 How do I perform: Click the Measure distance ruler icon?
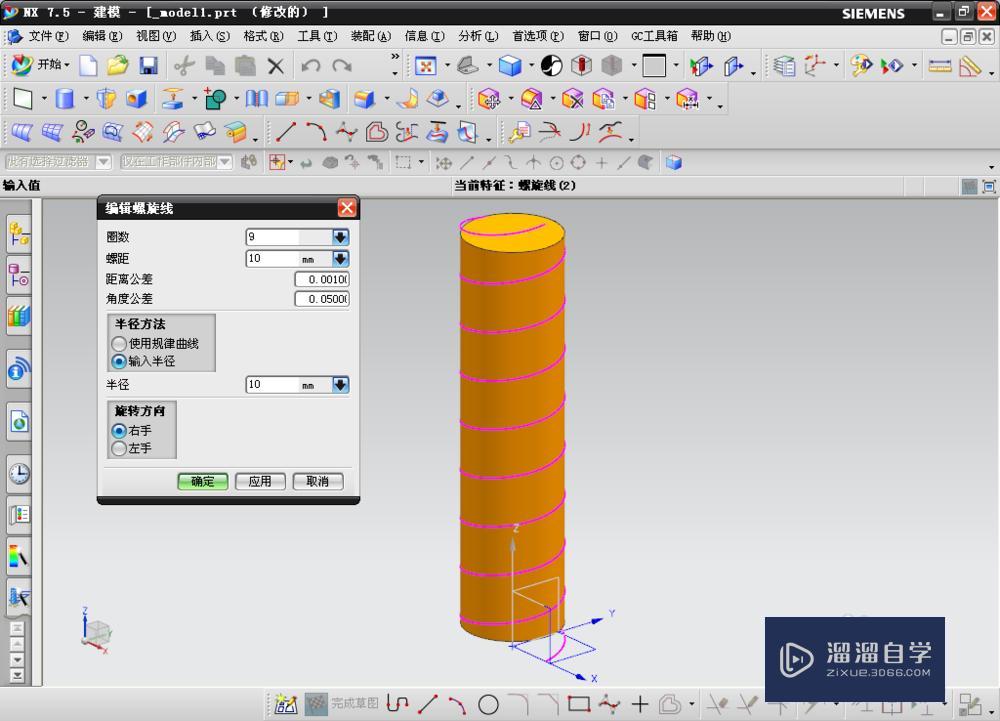pyautogui.click(x=939, y=66)
